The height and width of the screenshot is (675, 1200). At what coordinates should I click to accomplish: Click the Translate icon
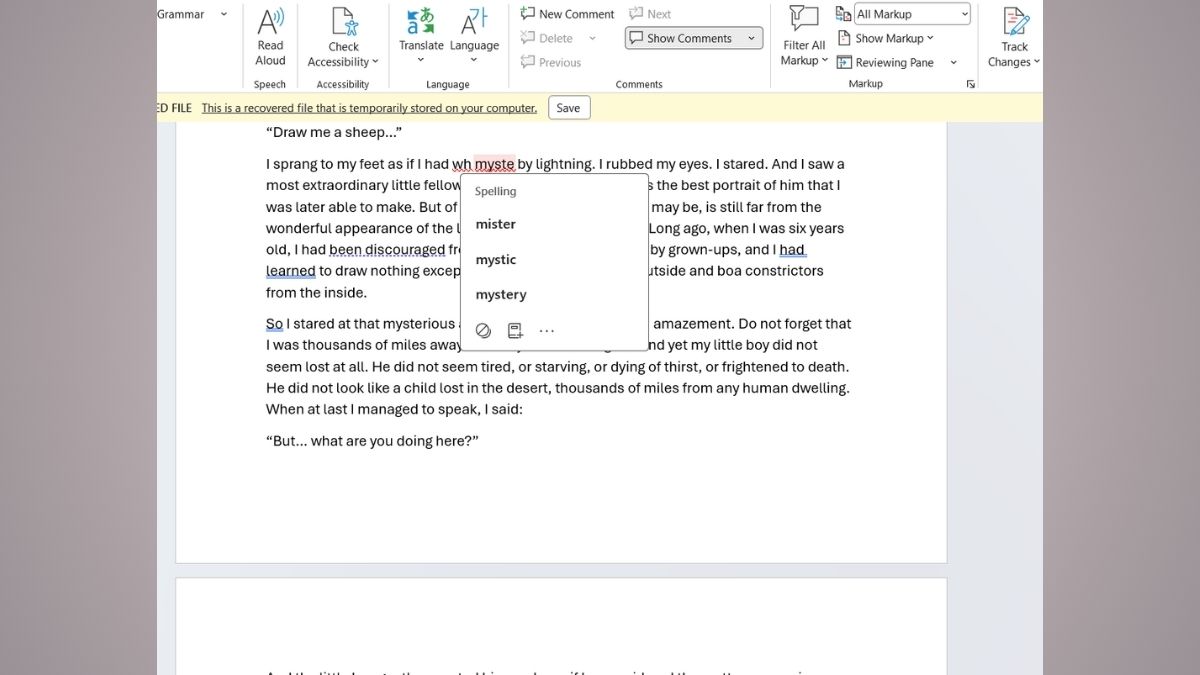[421, 21]
